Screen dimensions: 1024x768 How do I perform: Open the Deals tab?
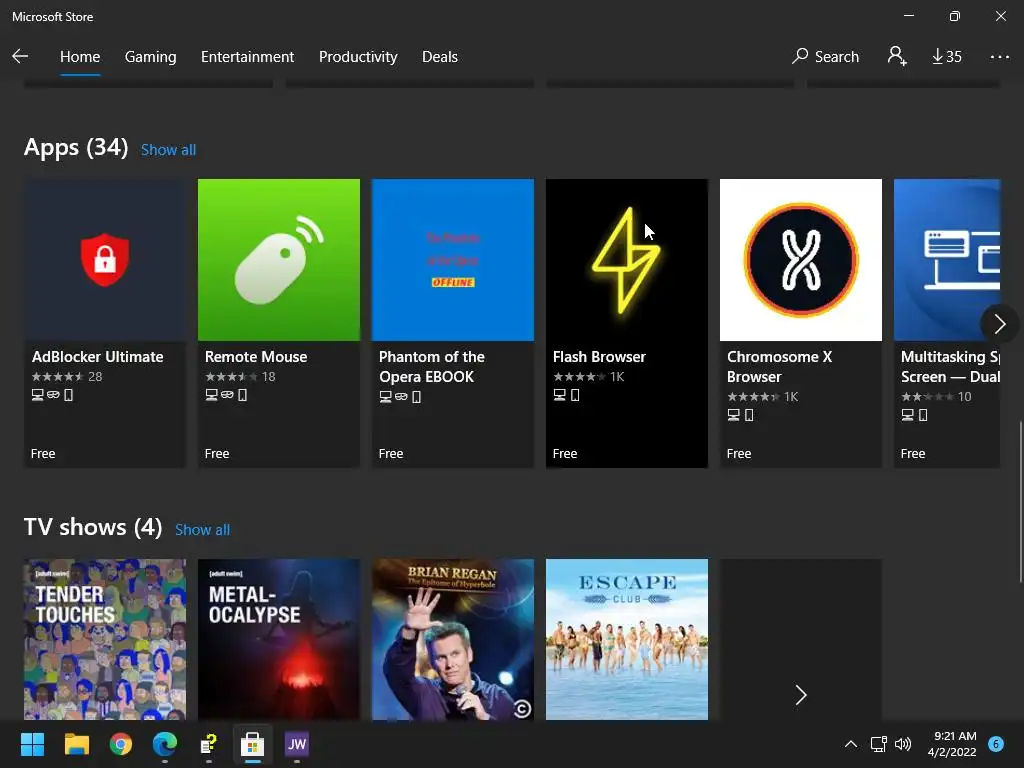pos(440,57)
